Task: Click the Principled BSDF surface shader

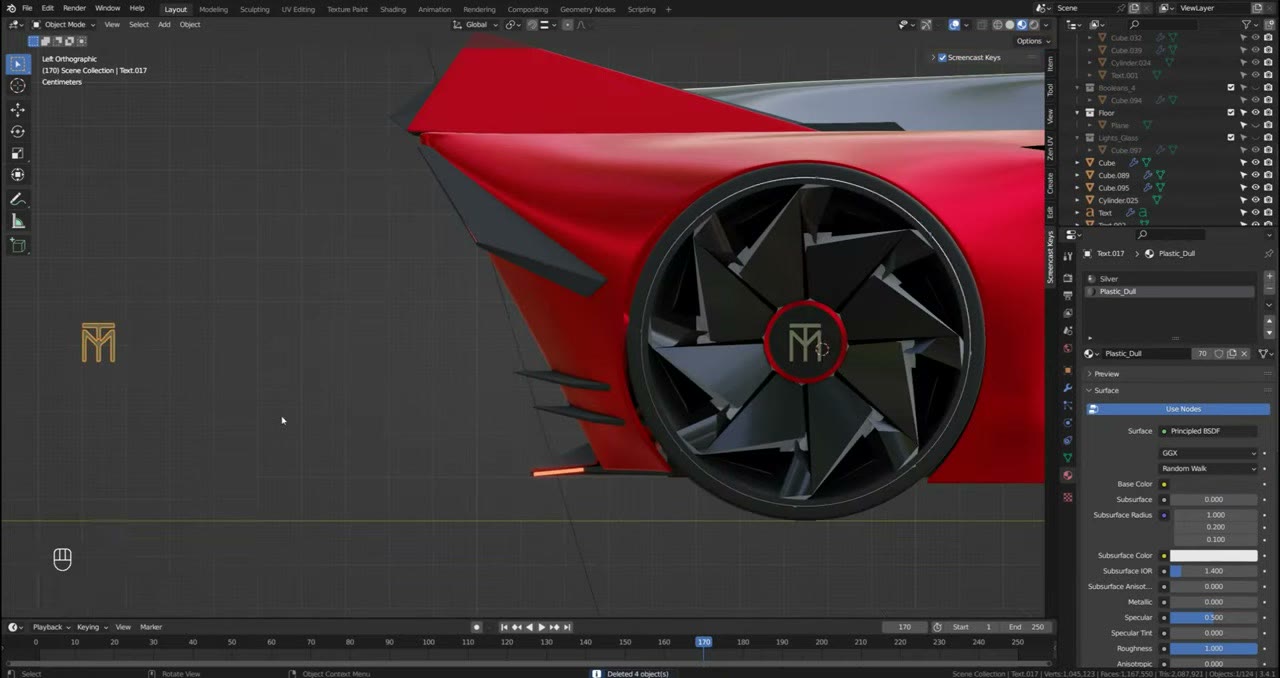Action: pyautogui.click(x=1208, y=431)
